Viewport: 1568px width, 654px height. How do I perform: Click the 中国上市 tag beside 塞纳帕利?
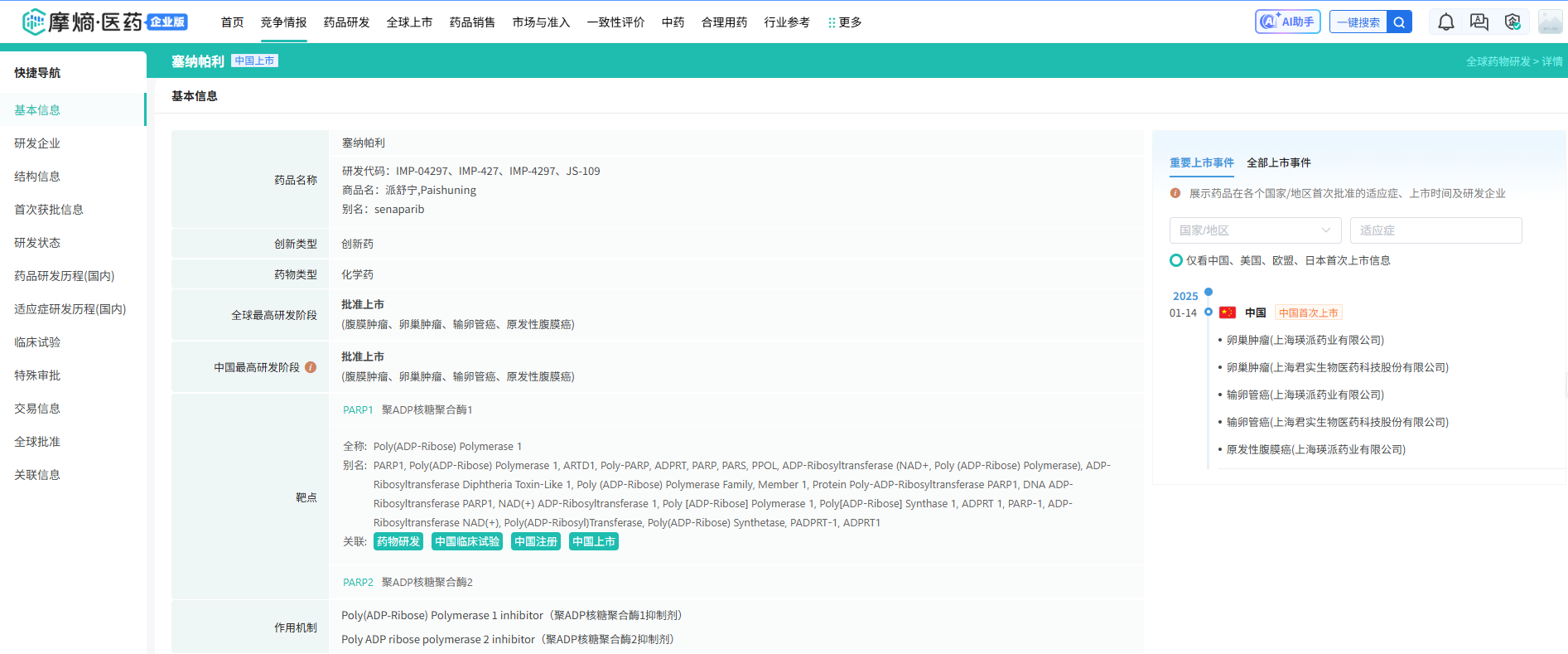254,61
